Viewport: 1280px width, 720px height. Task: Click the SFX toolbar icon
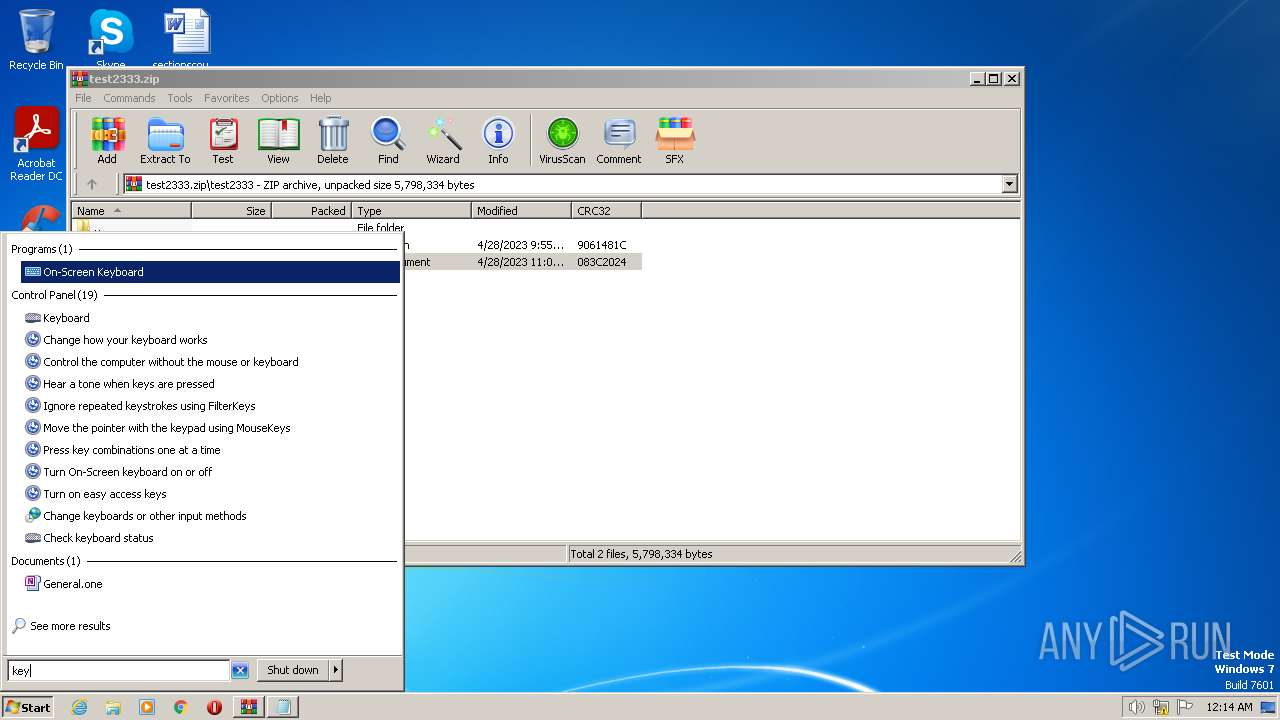(675, 141)
